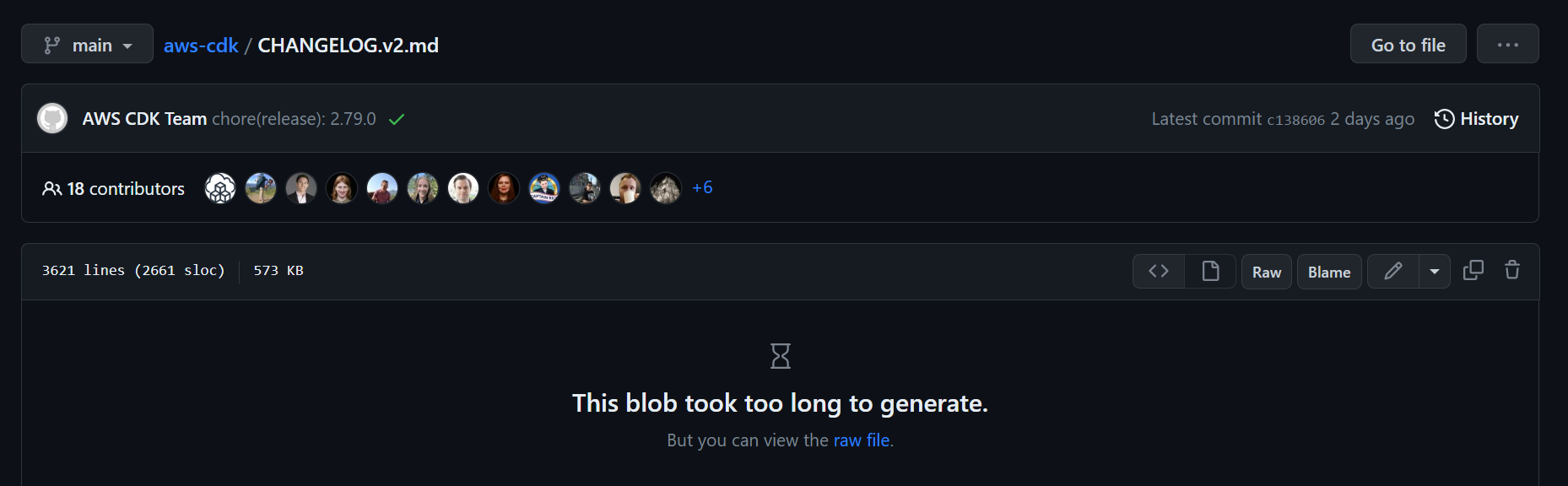The height and width of the screenshot is (486, 1568).
Task: Switch to the Blame view
Action: coord(1328,272)
